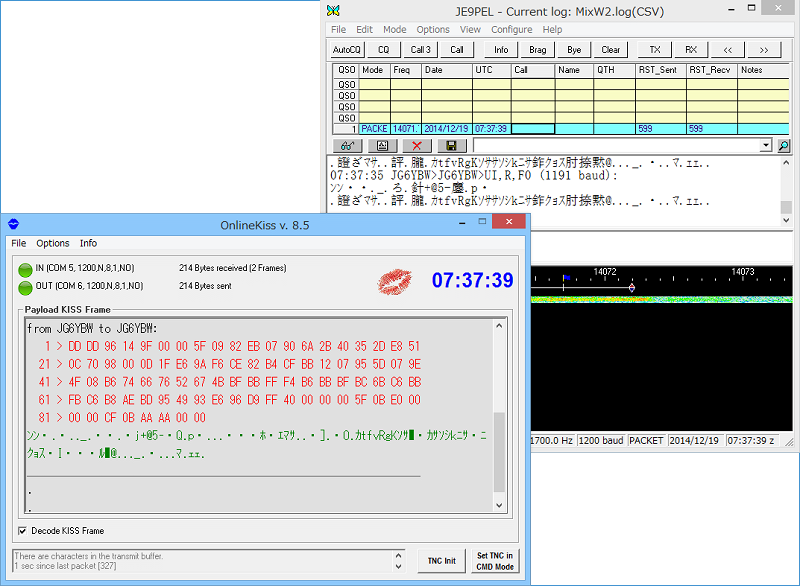Viewport: 800px width, 586px height.
Task: Click the empty Call field in log row 1
Action: 533,129
